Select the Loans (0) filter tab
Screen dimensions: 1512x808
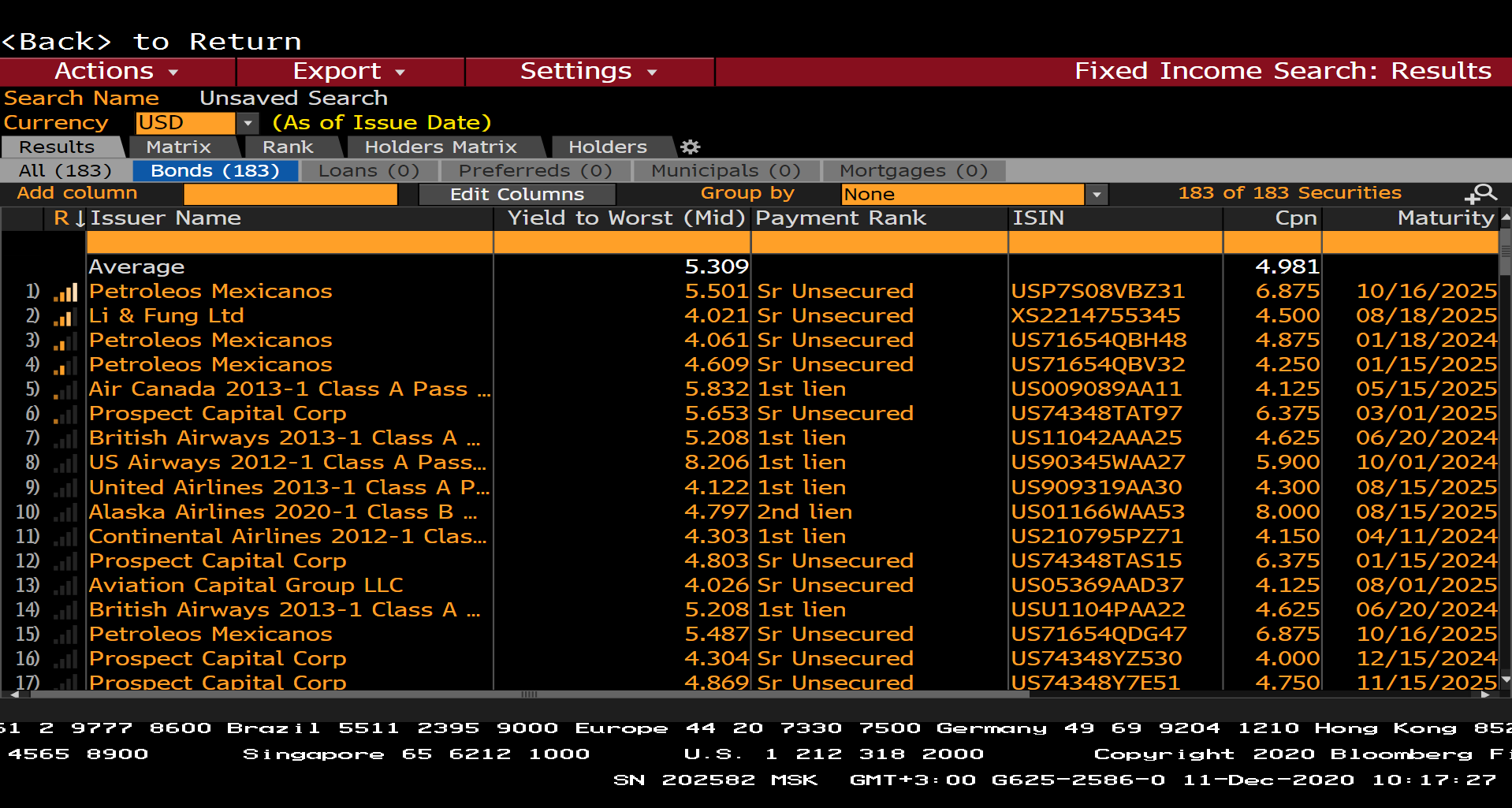pyautogui.click(x=369, y=171)
